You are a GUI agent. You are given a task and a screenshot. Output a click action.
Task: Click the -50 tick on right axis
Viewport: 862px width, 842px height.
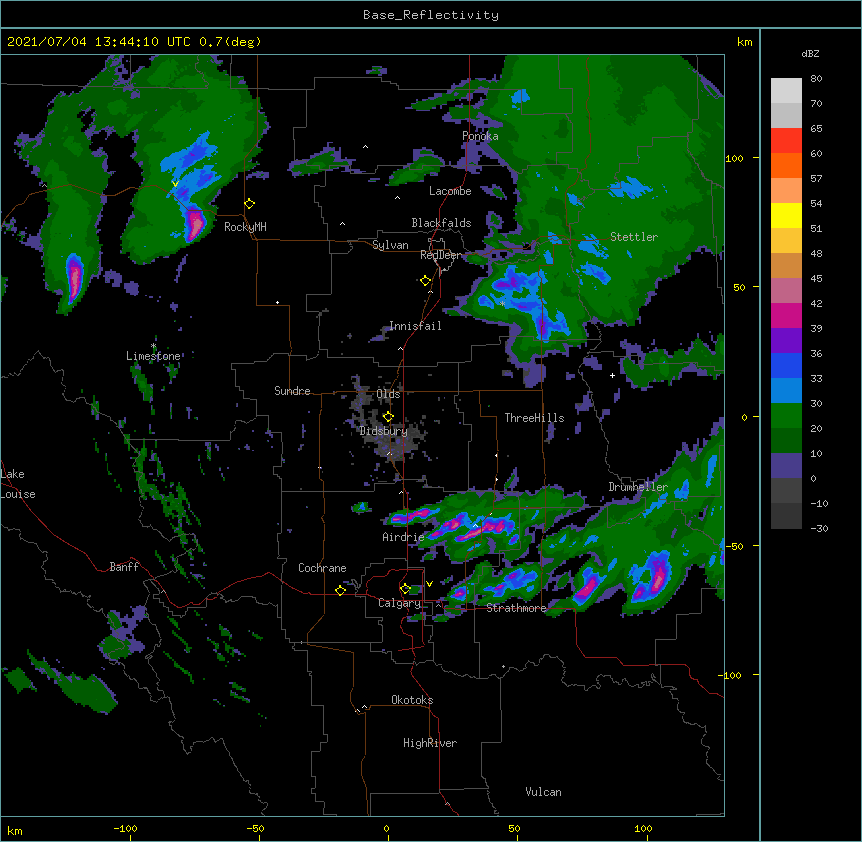pos(734,546)
